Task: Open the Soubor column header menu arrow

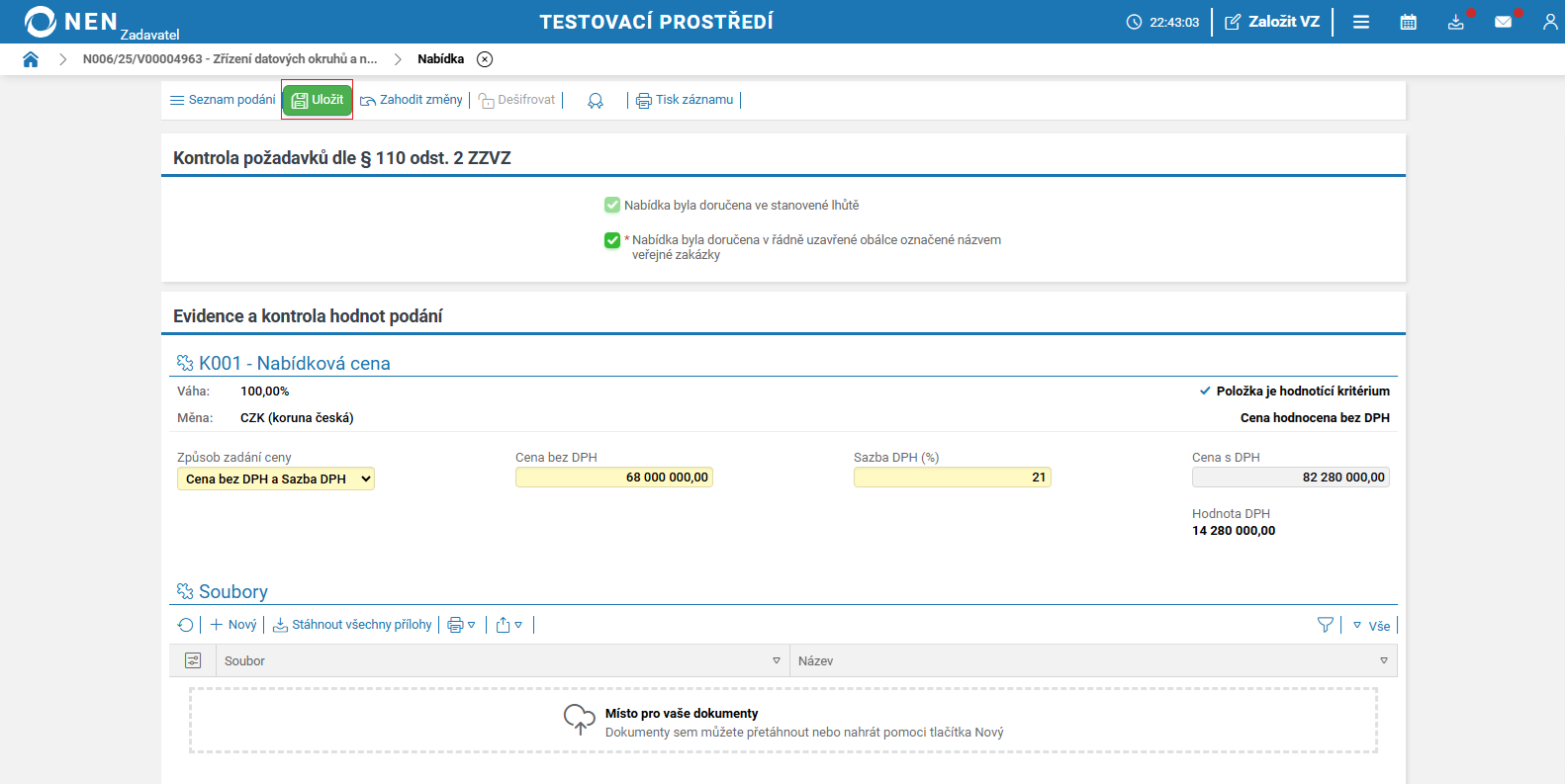Action: 777,660
